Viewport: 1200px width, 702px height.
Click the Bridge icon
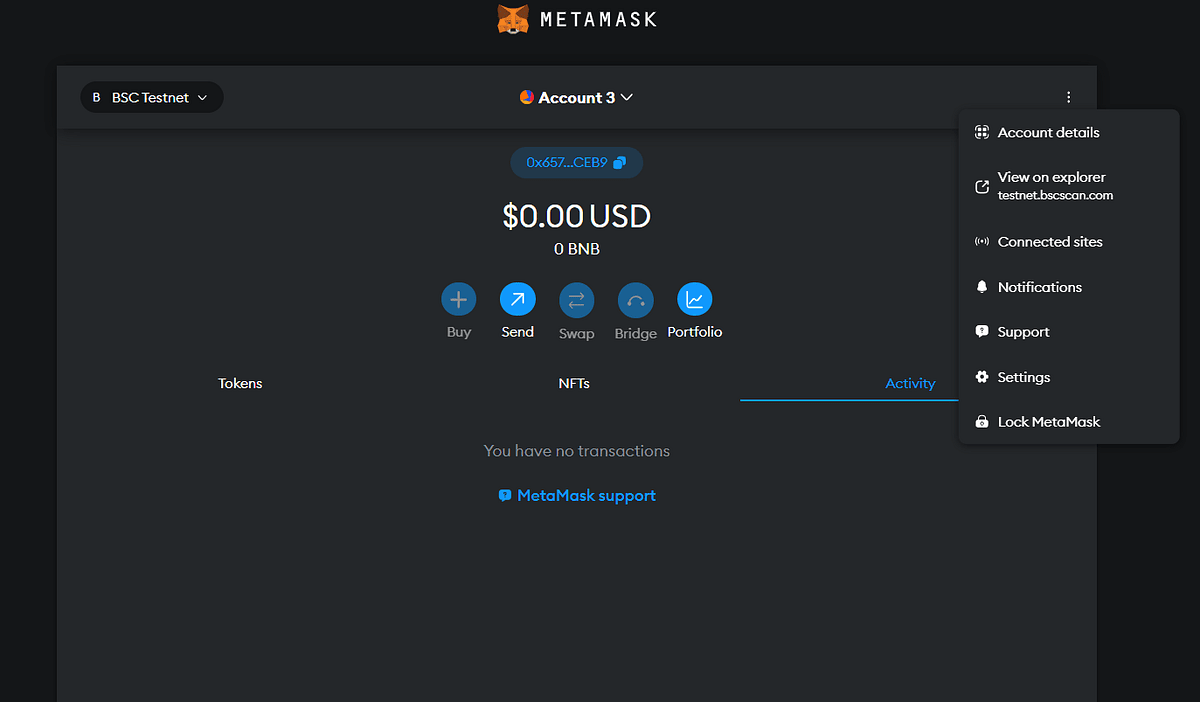(x=635, y=300)
